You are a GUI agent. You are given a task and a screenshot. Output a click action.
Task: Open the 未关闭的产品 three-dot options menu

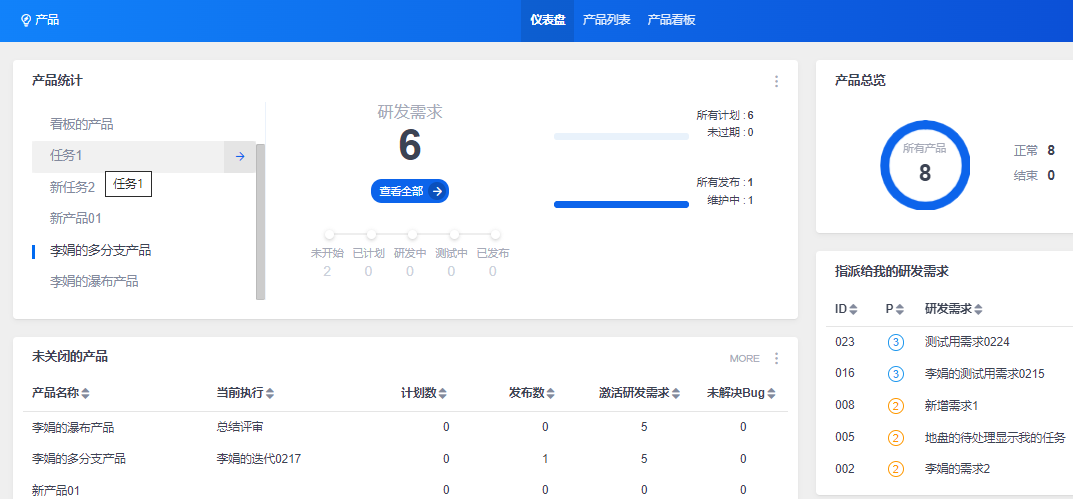click(x=776, y=358)
